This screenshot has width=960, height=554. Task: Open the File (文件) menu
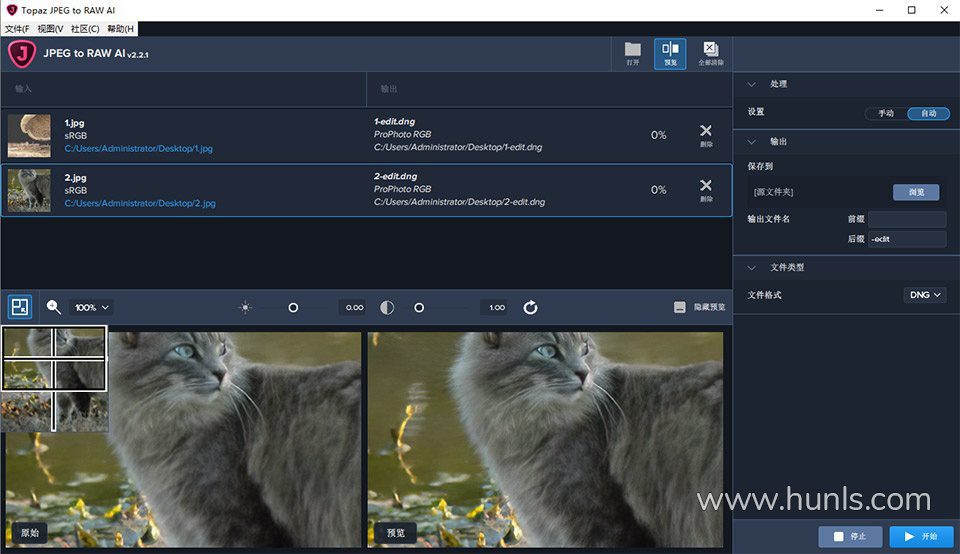tap(17, 29)
